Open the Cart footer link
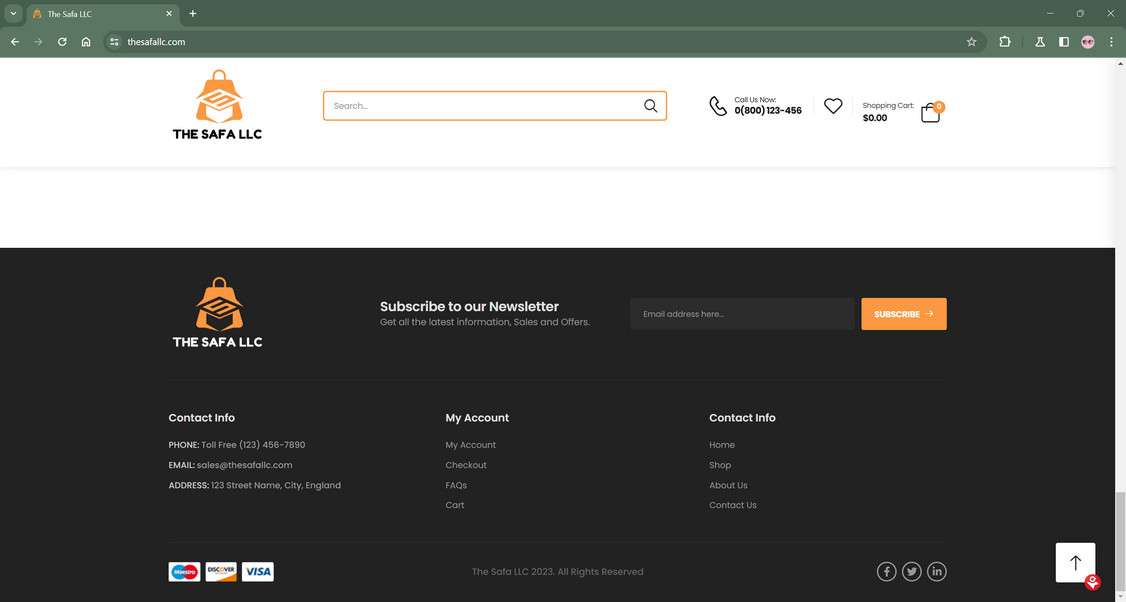Image resolution: width=1126 pixels, height=602 pixels. 455,505
